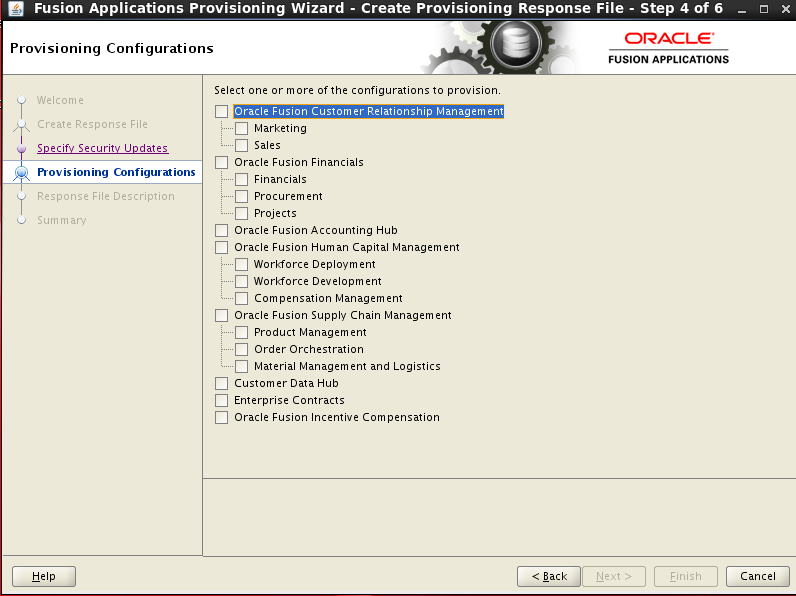The width and height of the screenshot is (796, 596).
Task: Select the Create Response File step text
Action: click(x=92, y=124)
